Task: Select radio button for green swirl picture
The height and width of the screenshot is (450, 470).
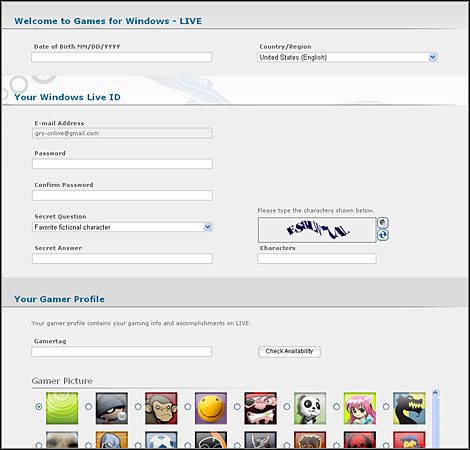Action: pyautogui.click(x=39, y=407)
